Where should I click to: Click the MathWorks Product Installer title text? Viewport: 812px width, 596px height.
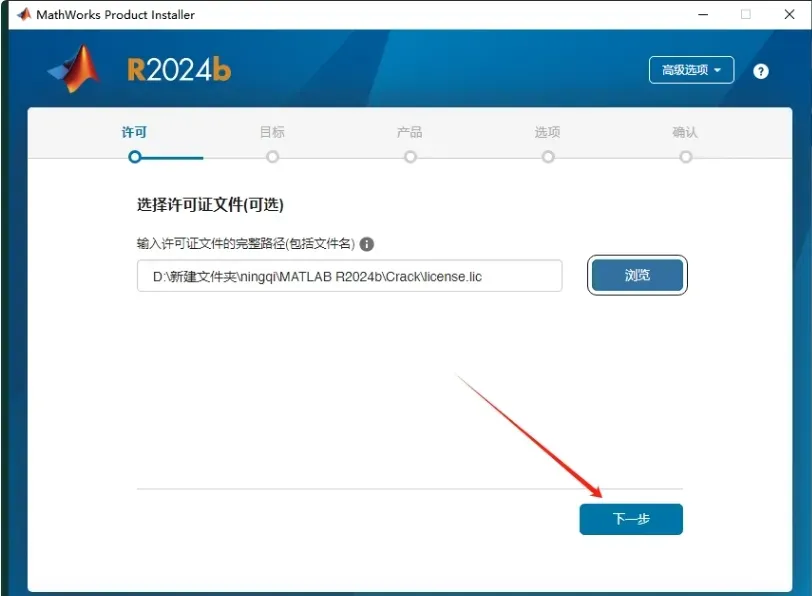coord(115,15)
